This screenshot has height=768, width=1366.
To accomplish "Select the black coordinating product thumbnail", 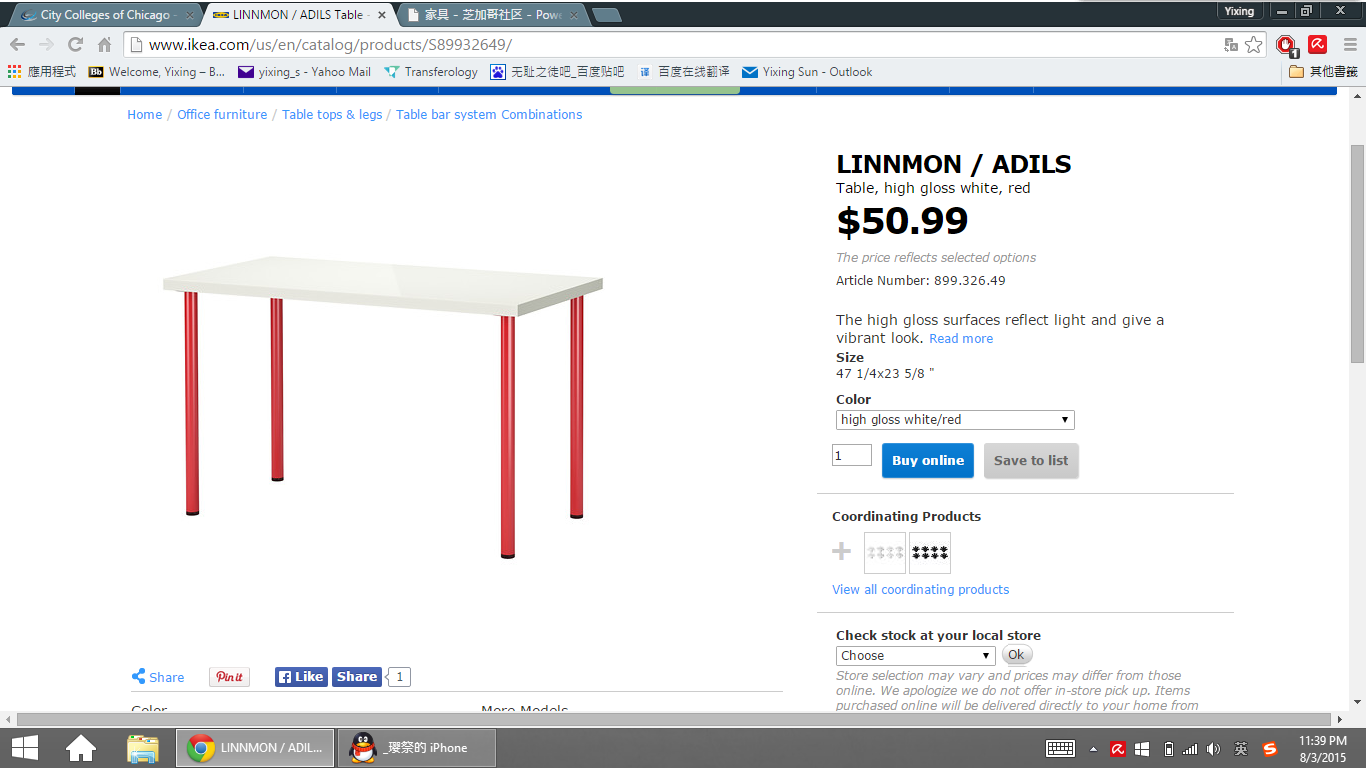I will (x=930, y=553).
